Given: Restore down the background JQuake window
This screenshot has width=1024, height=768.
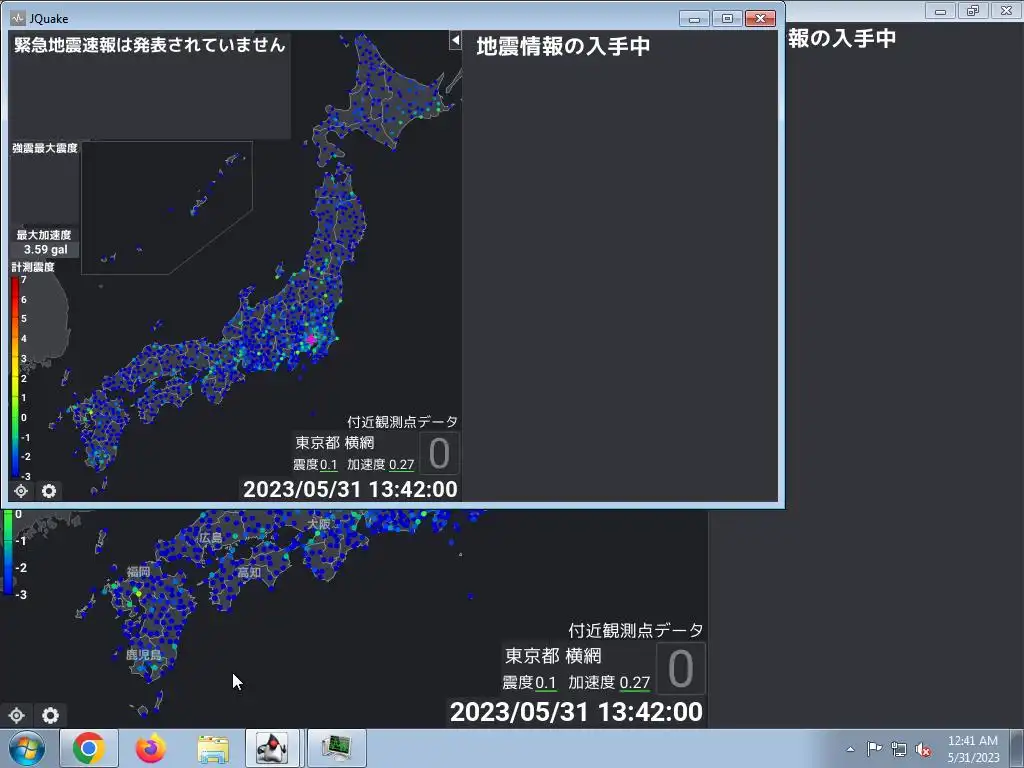Looking at the screenshot, I should (973, 11).
